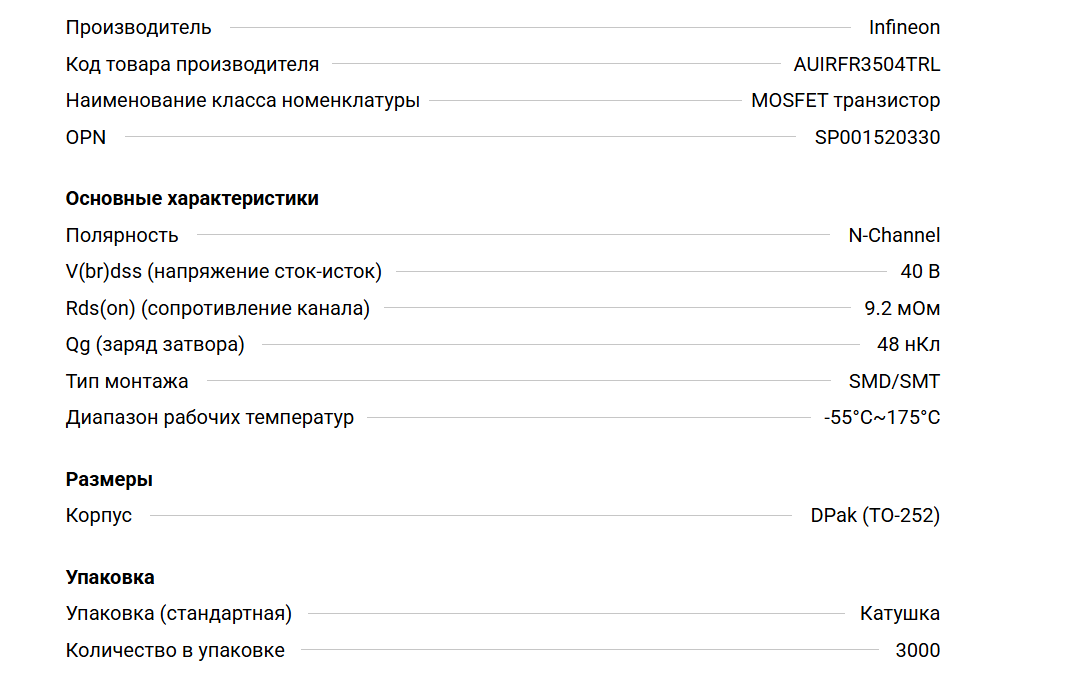
Task: Click the Qg заряд затвора label
Action: 155,345
